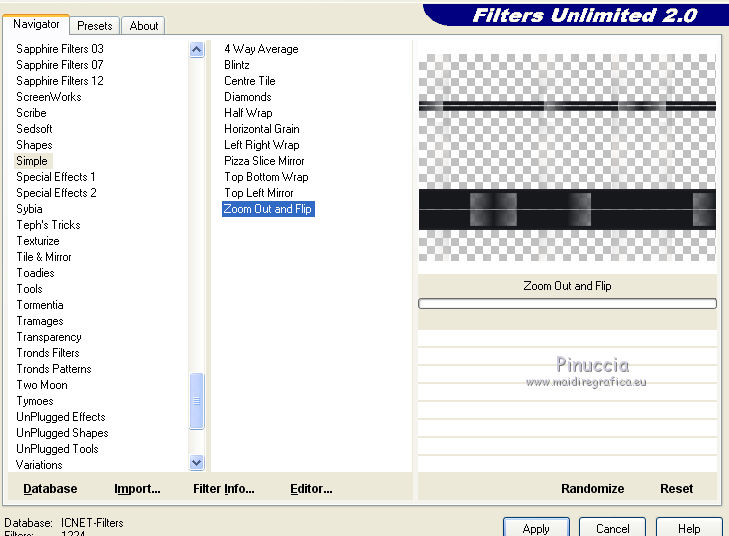
Task: Select Scribe category
Action: pos(31,113)
